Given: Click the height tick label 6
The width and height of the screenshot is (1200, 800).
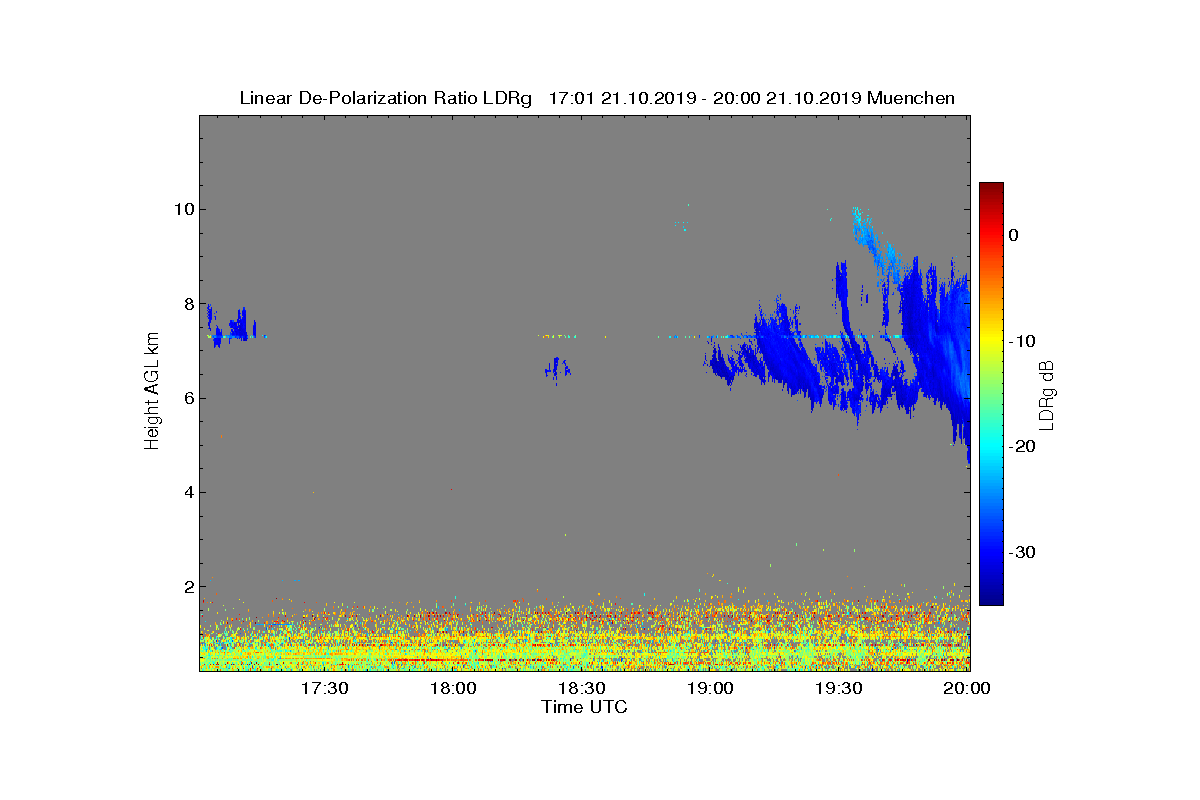Looking at the screenshot, I should [188, 398].
